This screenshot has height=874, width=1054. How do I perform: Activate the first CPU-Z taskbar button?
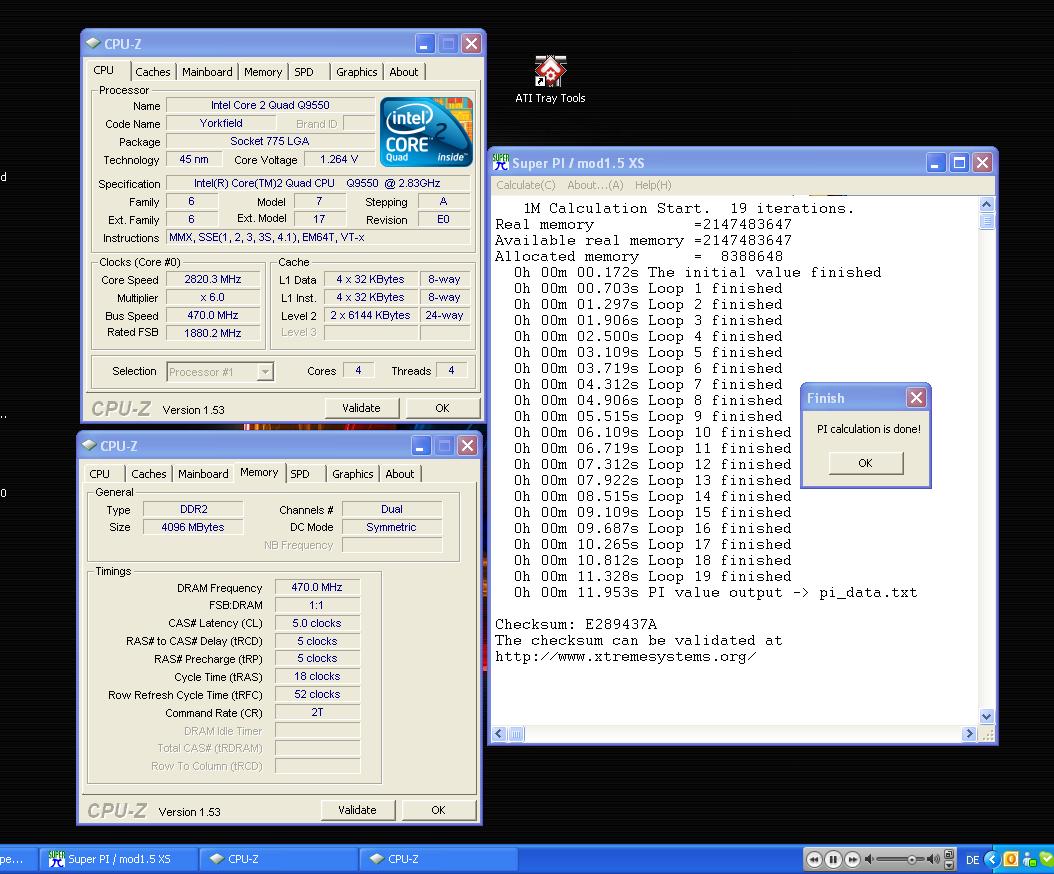[x=279, y=859]
